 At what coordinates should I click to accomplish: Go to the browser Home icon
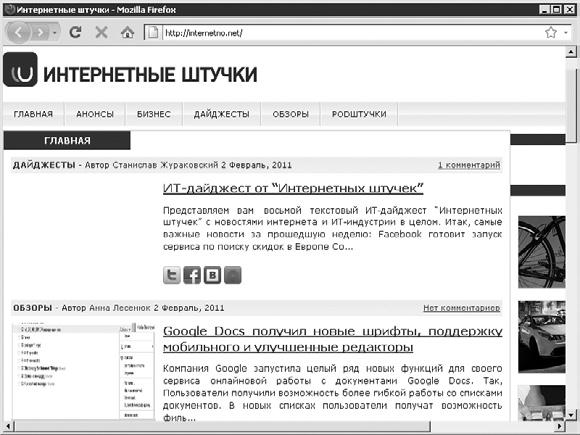[127, 33]
